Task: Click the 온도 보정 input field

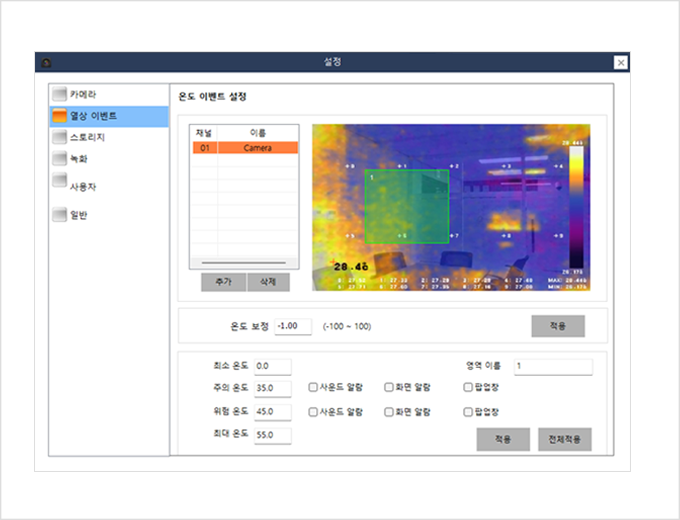Action: coord(293,326)
